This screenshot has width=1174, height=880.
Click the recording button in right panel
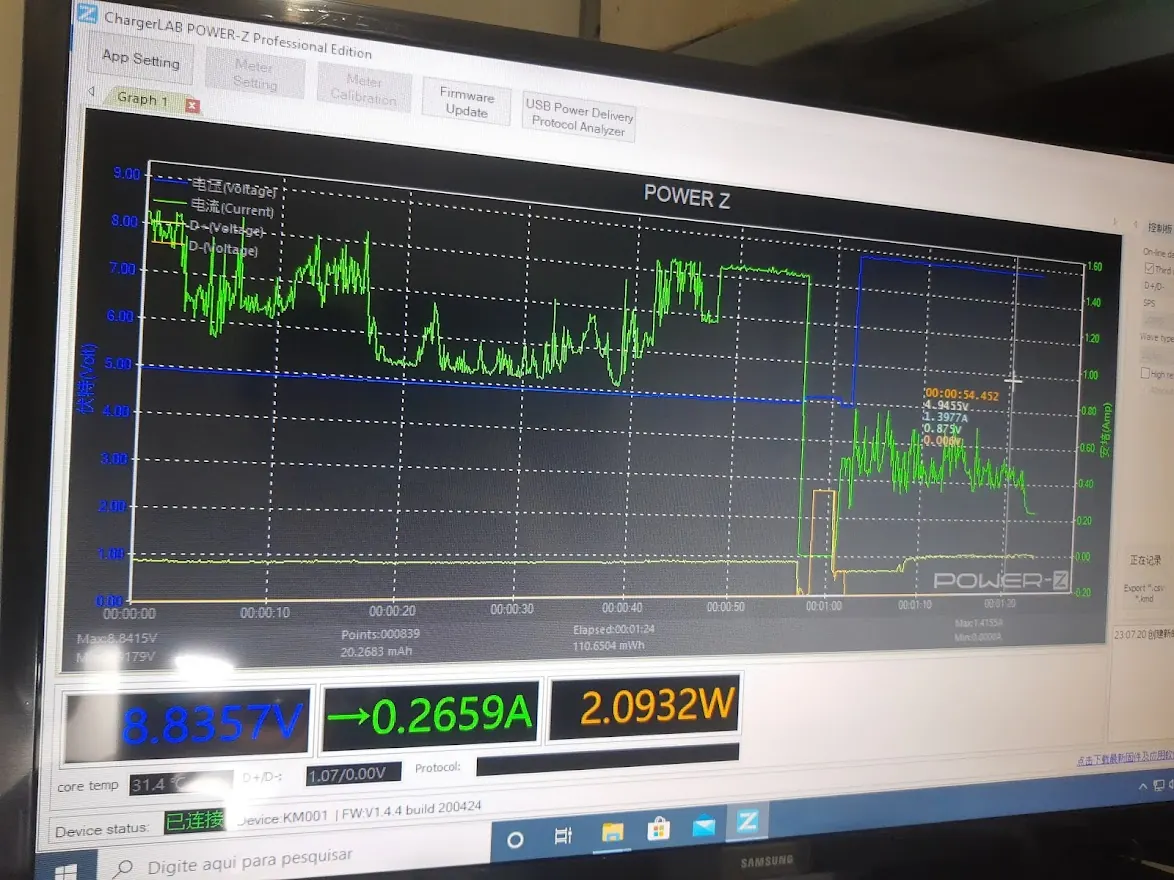click(1146, 560)
